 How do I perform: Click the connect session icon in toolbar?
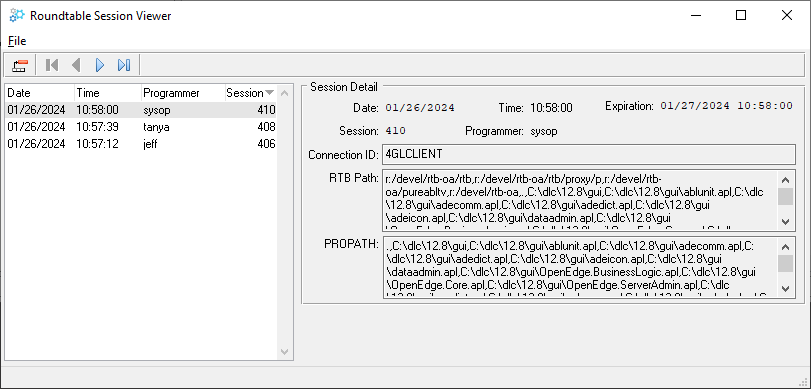[x=20, y=65]
